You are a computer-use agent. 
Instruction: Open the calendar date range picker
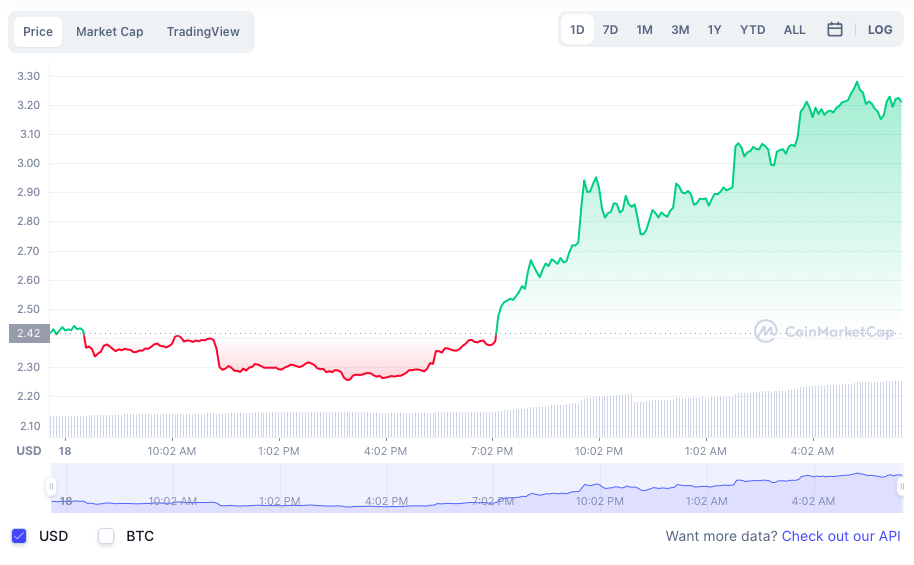(x=835, y=30)
